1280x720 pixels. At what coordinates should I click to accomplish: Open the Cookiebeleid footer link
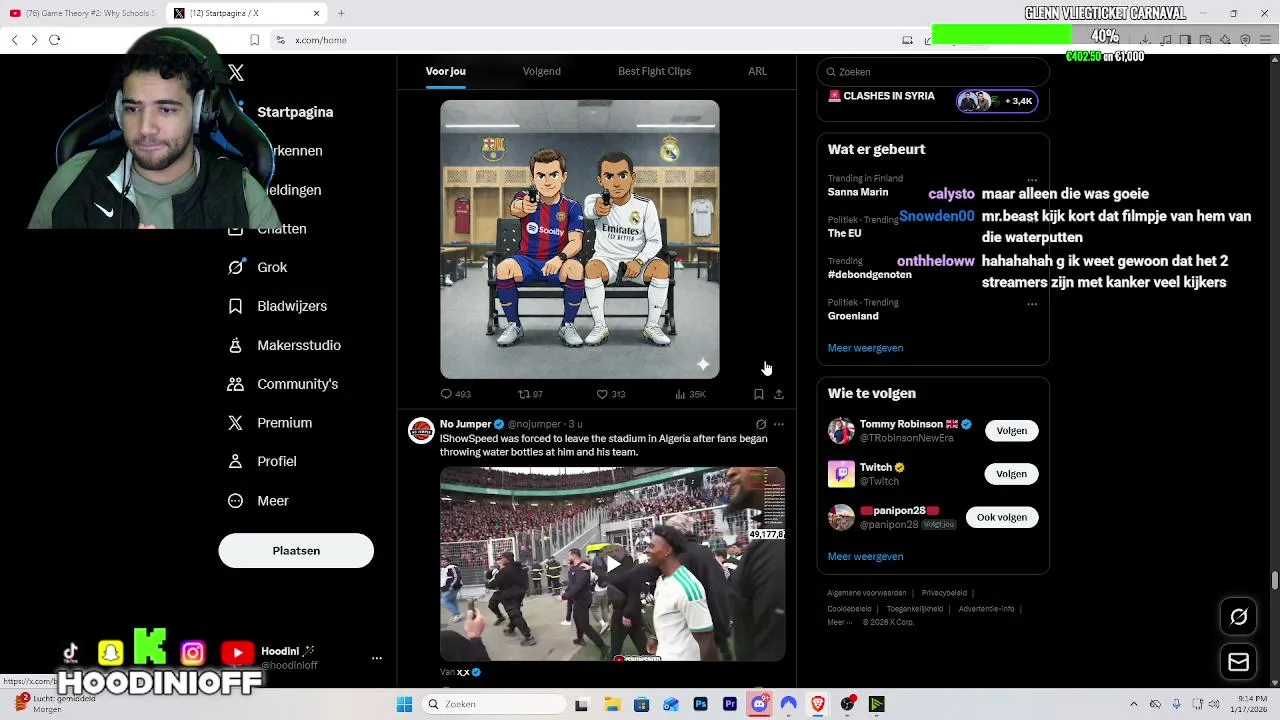click(849, 609)
